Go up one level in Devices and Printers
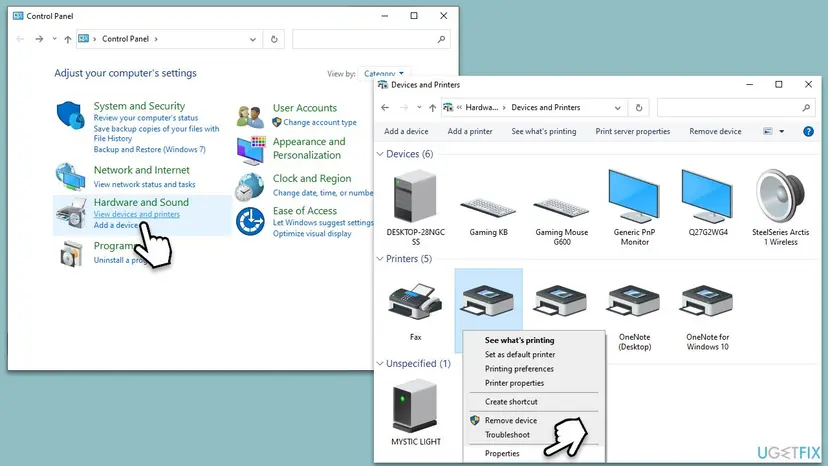This screenshot has width=828, height=466. click(x=432, y=108)
